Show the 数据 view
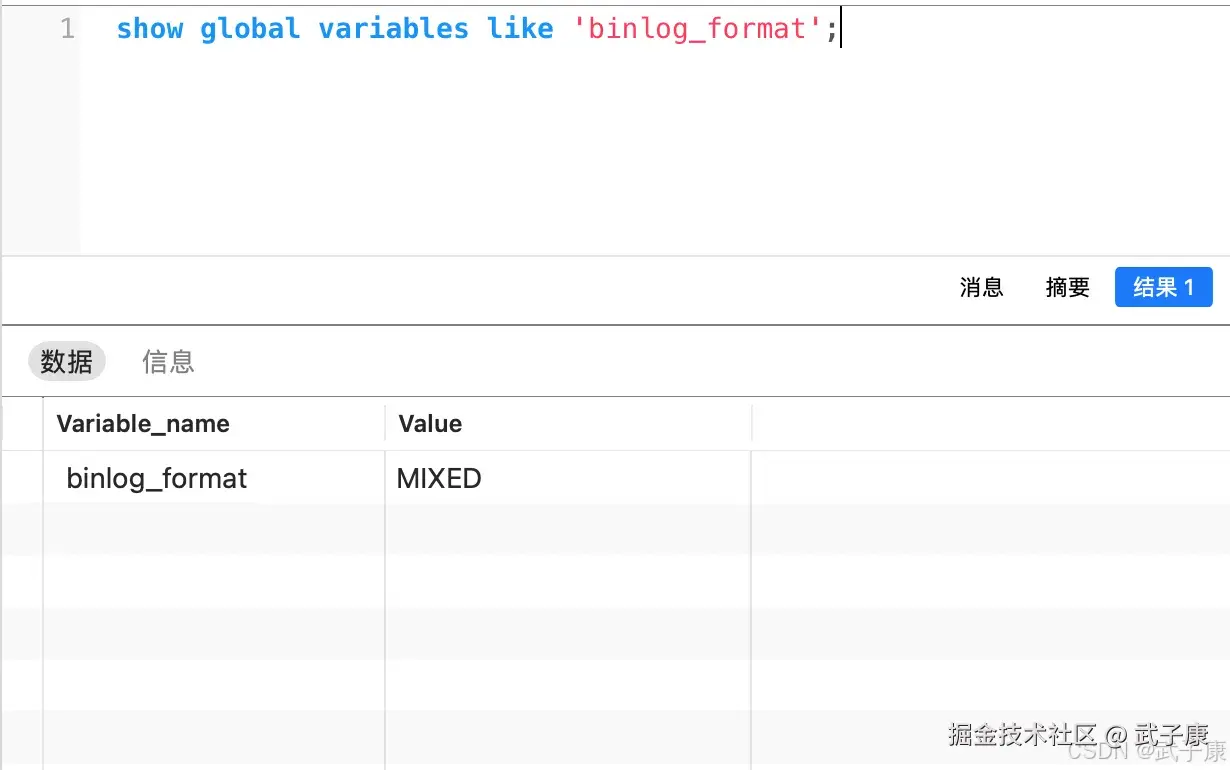1230x770 pixels. point(67,361)
